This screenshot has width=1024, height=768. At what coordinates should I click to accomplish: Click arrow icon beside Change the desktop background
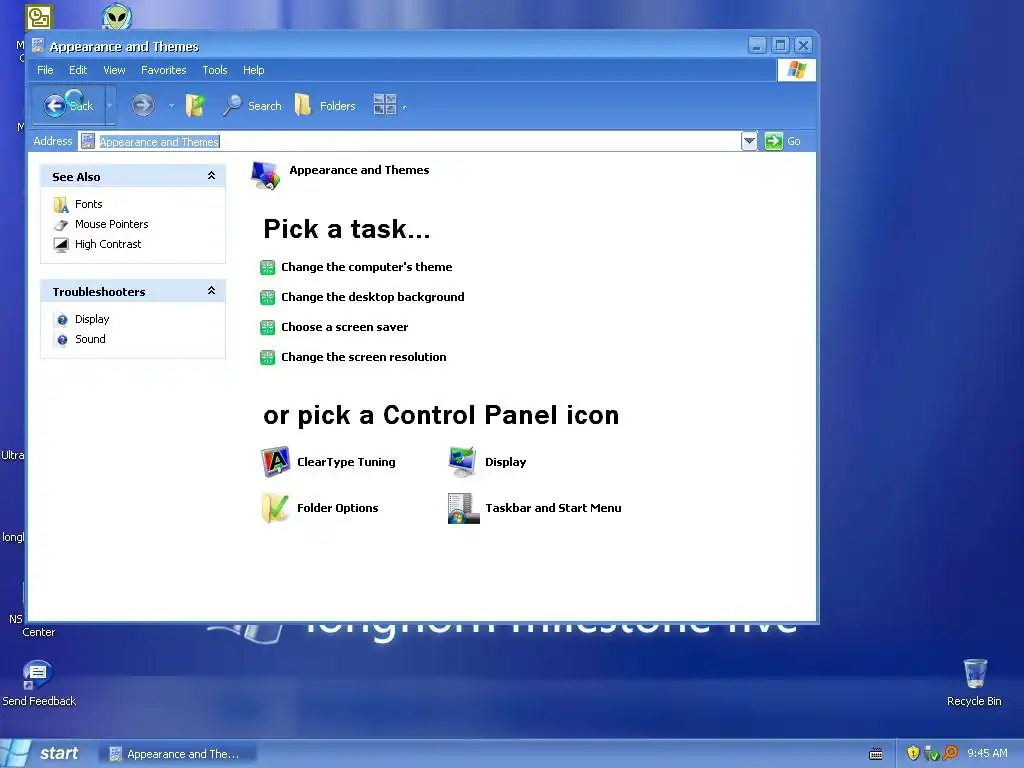pyautogui.click(x=267, y=297)
